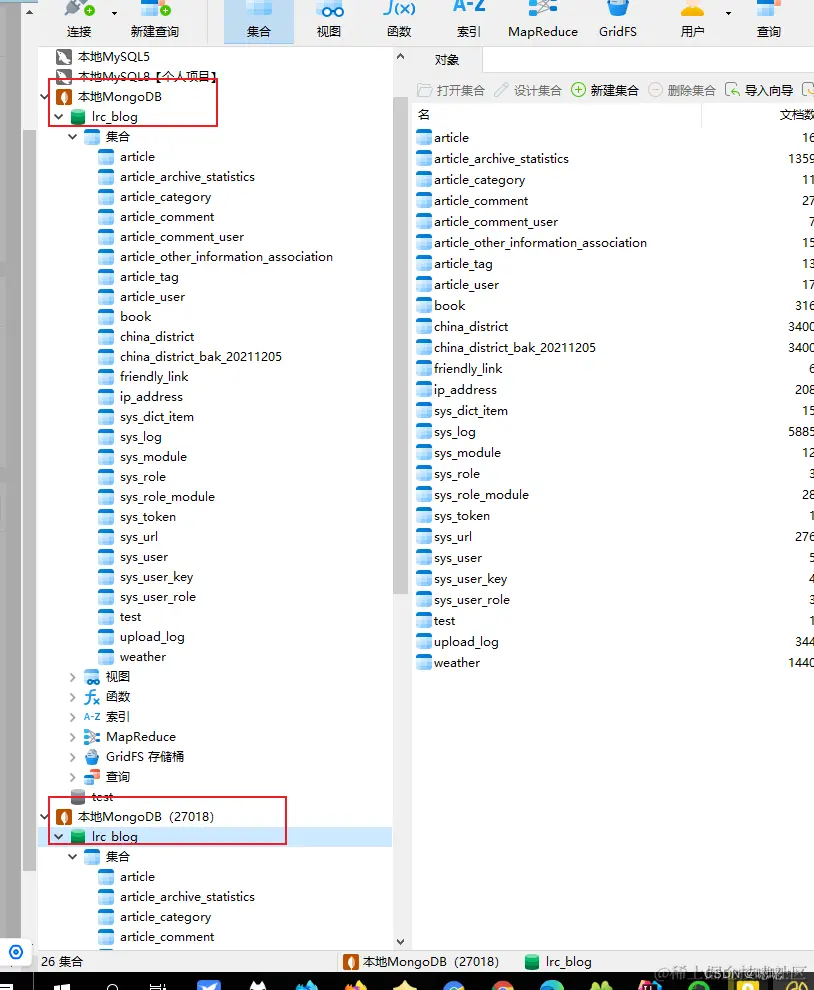Viewport: 814px width, 990px height.
Task: Select the first 本地MongoDB connection
Action: pos(119,97)
